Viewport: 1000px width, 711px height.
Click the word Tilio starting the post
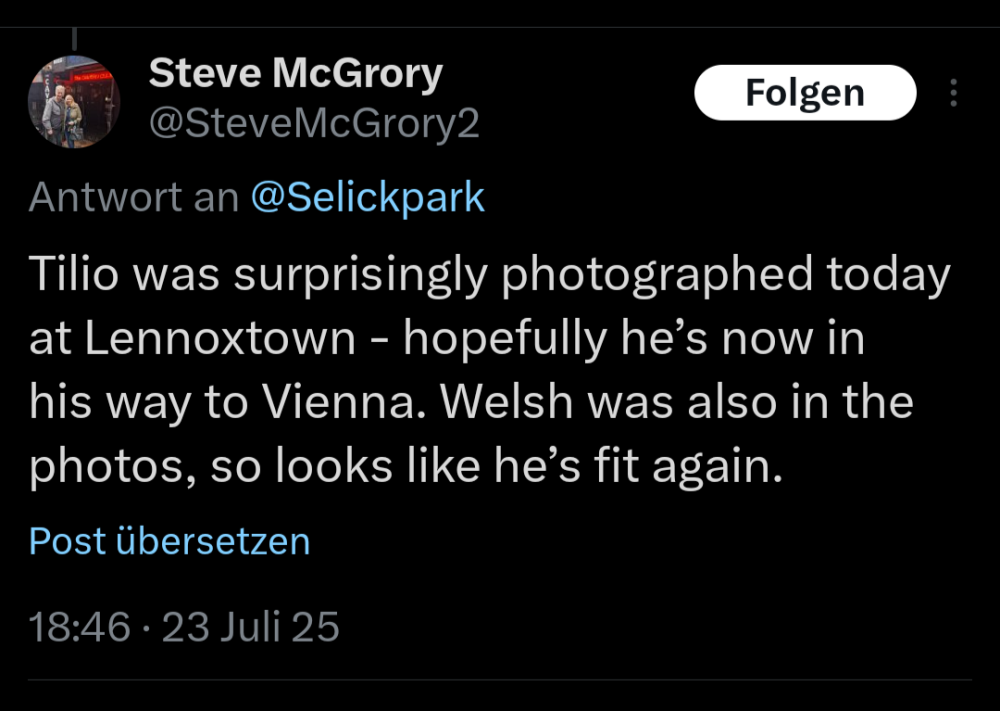pyautogui.click(x=72, y=276)
